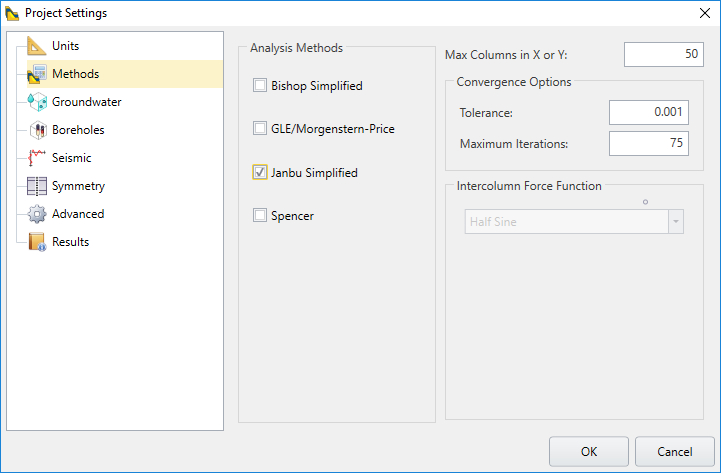Open the Groundwater settings page
Image resolution: width=721 pixels, height=473 pixels.
(x=86, y=102)
